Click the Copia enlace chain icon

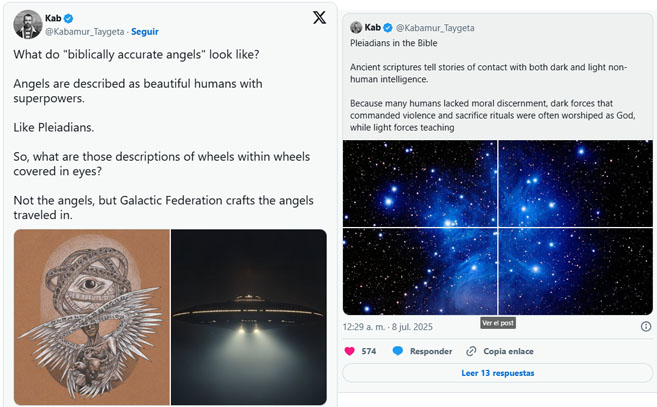471,351
